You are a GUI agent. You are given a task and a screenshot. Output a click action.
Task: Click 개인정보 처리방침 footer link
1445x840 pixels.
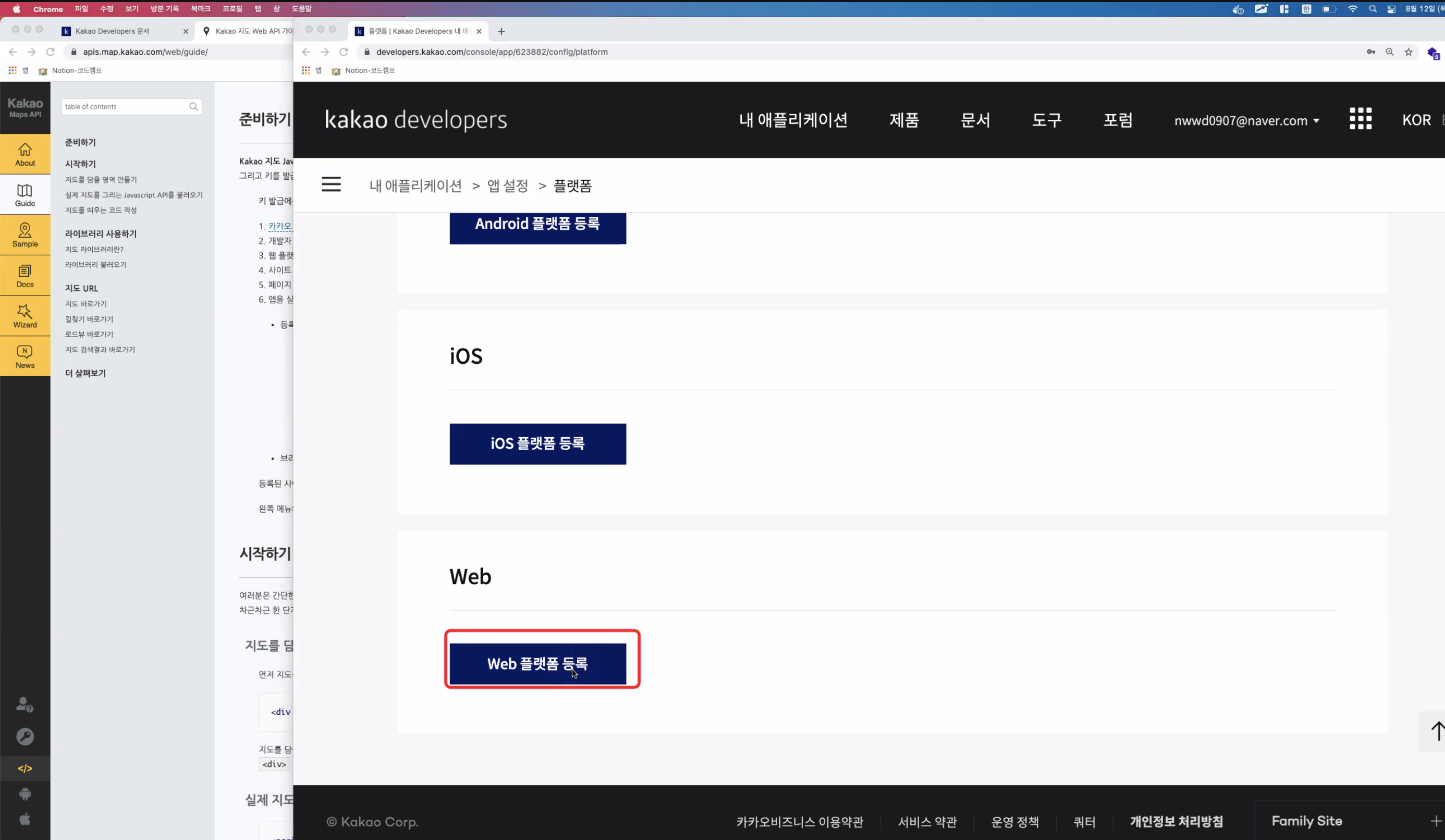pyautogui.click(x=1176, y=821)
